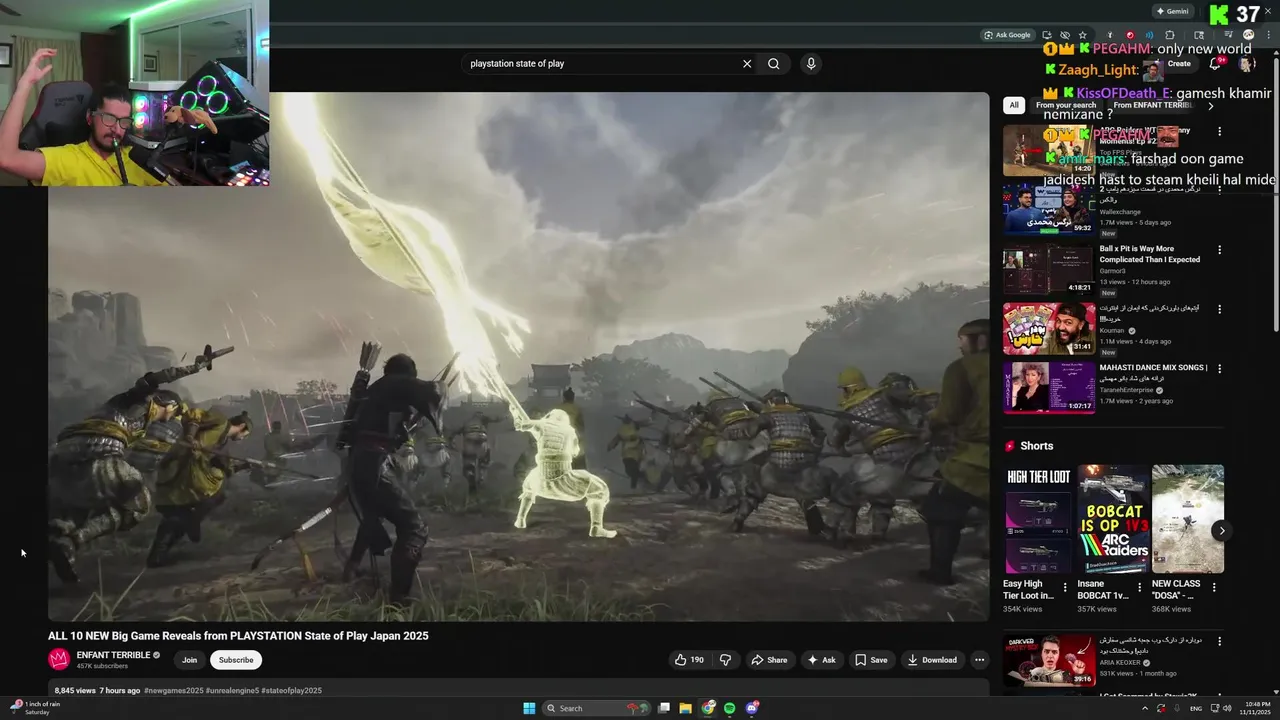Viewport: 1280px width, 720px height.
Task: Open Insane BOBCAT 1v3 short
Action: pos(1113,519)
